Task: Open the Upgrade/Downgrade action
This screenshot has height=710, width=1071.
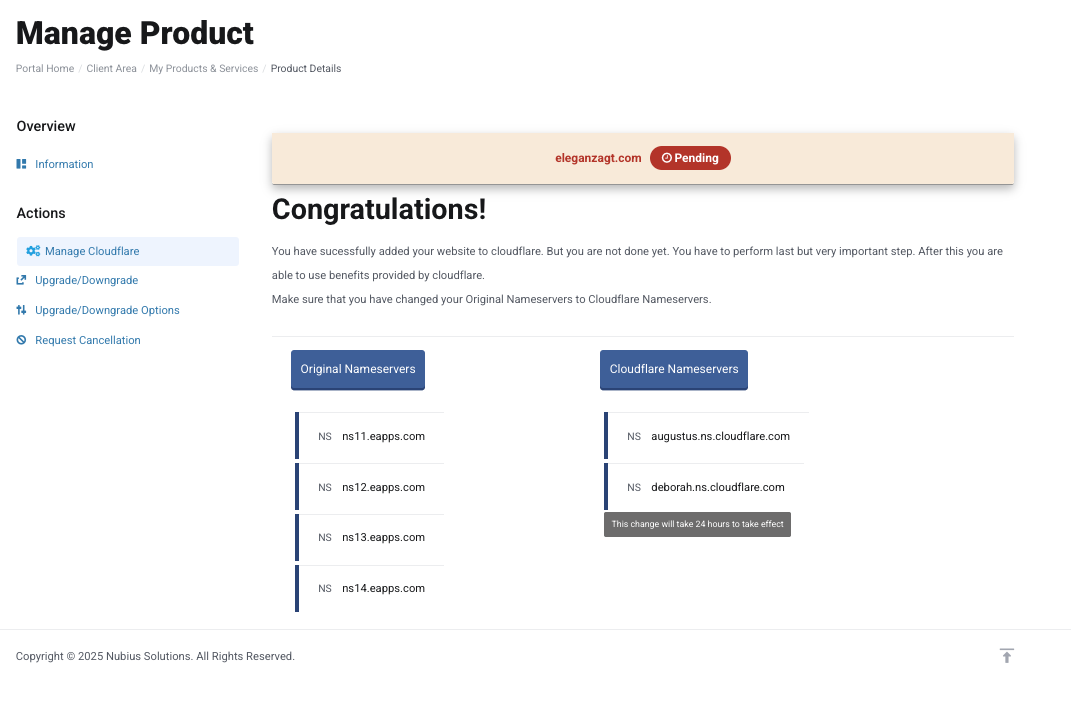Action: pos(87,280)
